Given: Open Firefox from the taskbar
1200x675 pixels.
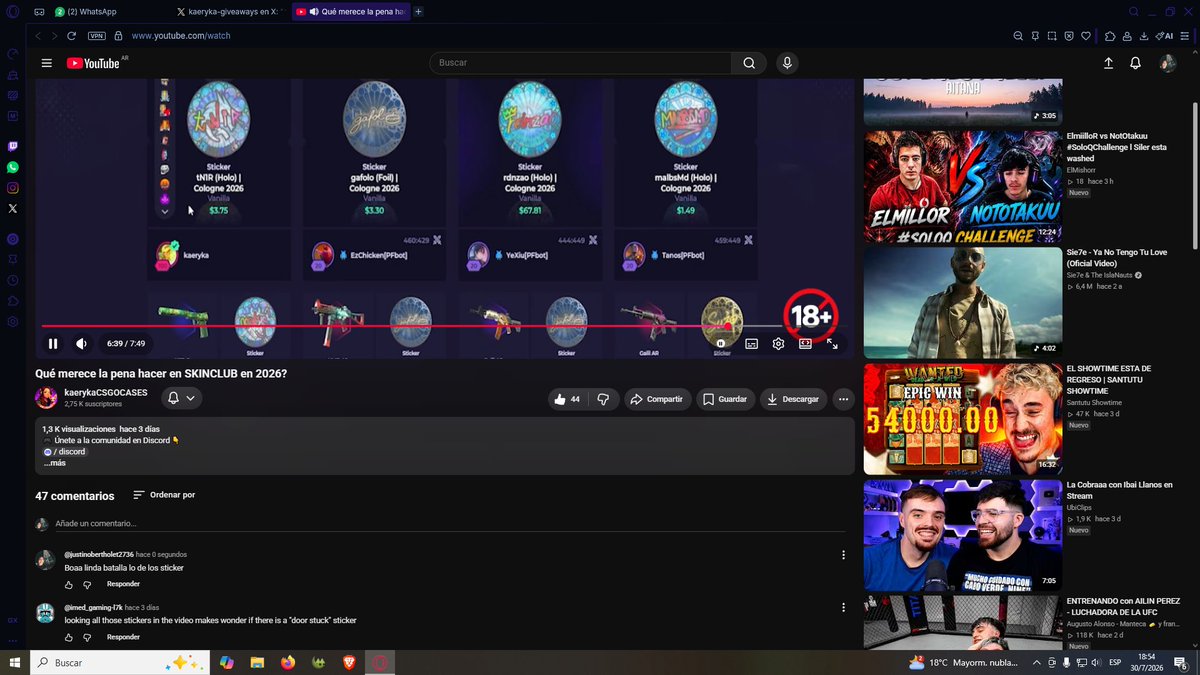Looking at the screenshot, I should (x=288, y=663).
